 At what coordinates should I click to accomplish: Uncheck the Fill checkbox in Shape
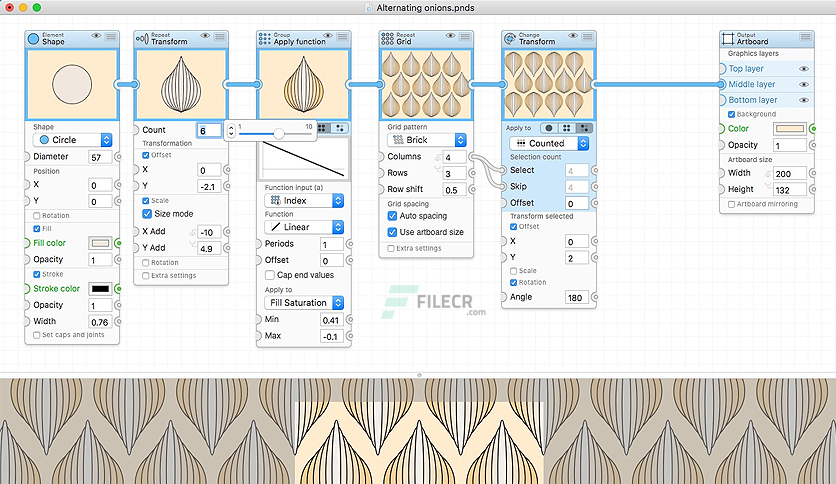pyautogui.click(x=37, y=229)
